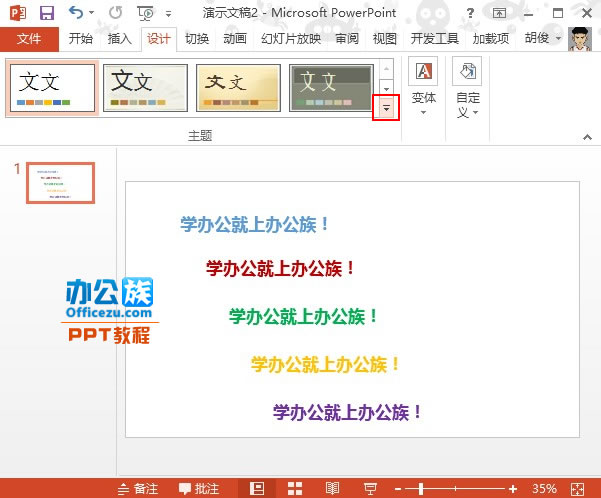Open the 审阅 (Review) tab
Screen dimensions: 601x498
click(x=347, y=39)
